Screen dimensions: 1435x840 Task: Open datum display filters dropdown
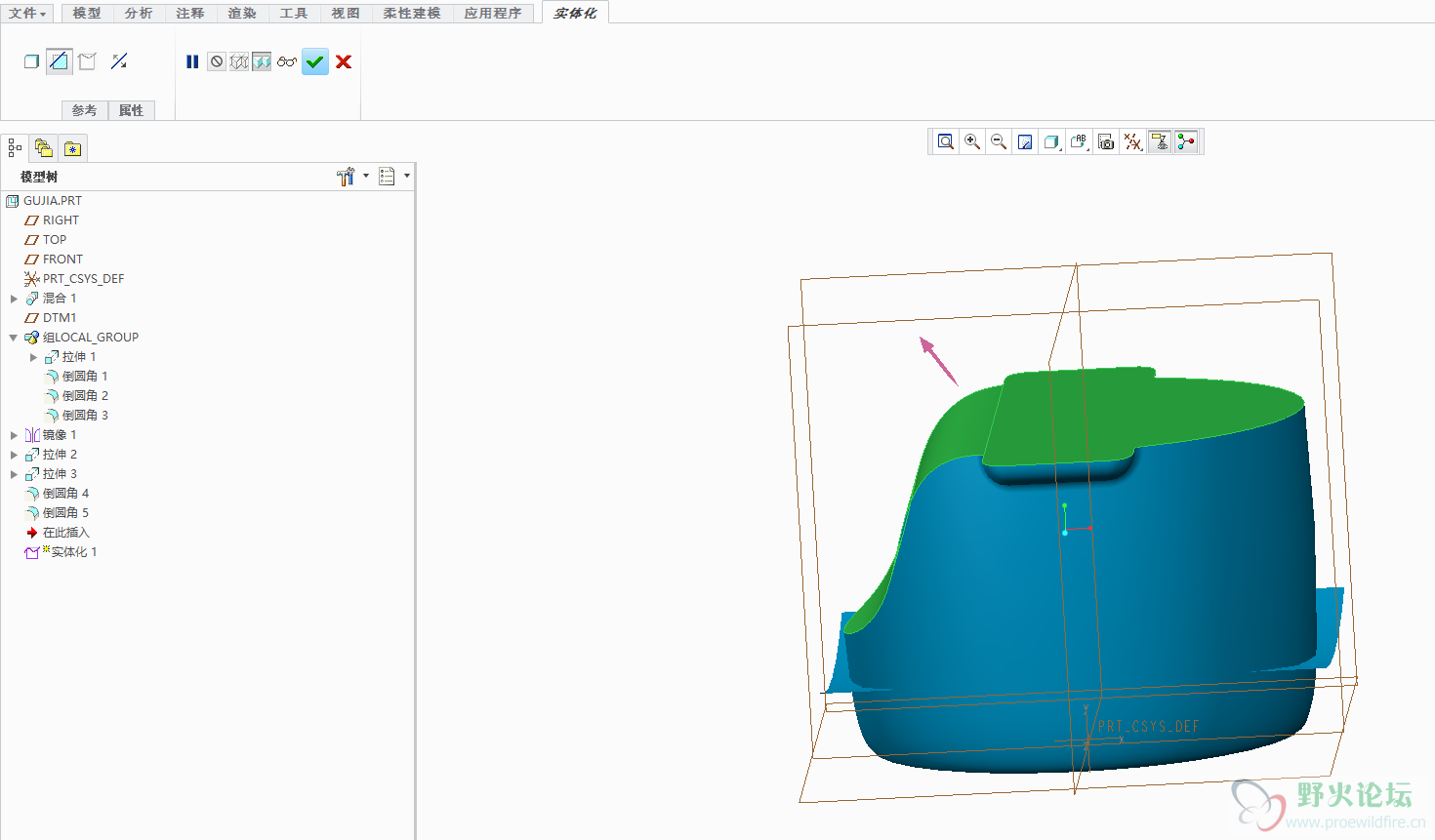1132,141
